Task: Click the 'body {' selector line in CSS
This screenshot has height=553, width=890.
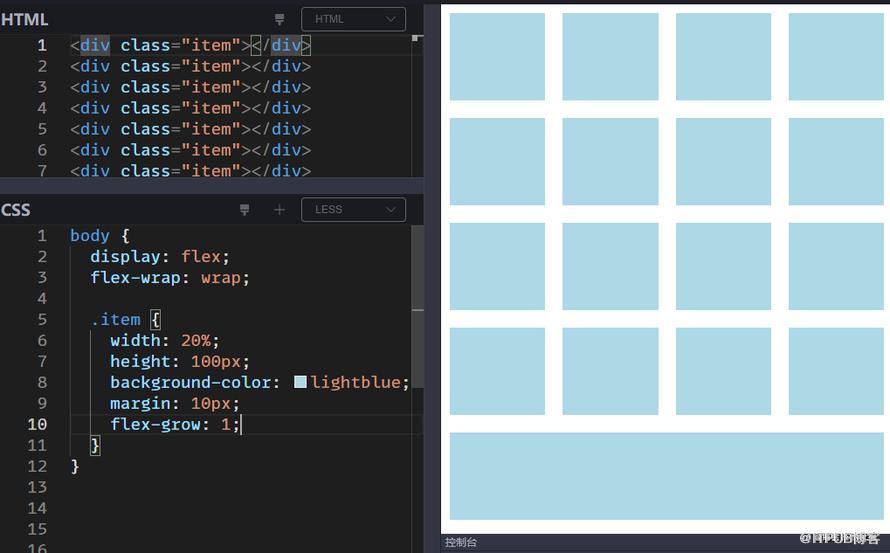Action: pos(100,236)
